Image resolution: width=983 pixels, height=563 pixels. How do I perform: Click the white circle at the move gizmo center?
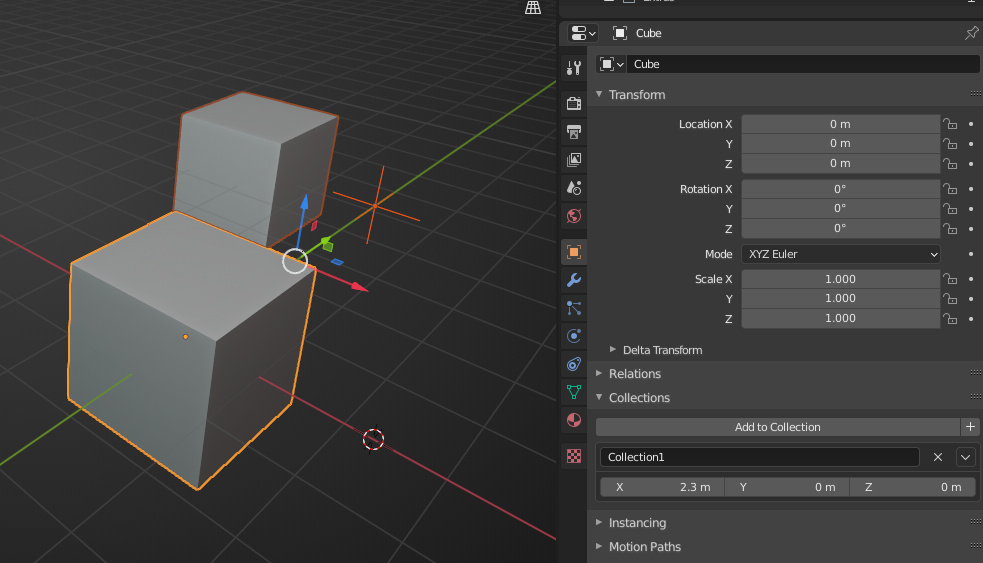[295, 261]
